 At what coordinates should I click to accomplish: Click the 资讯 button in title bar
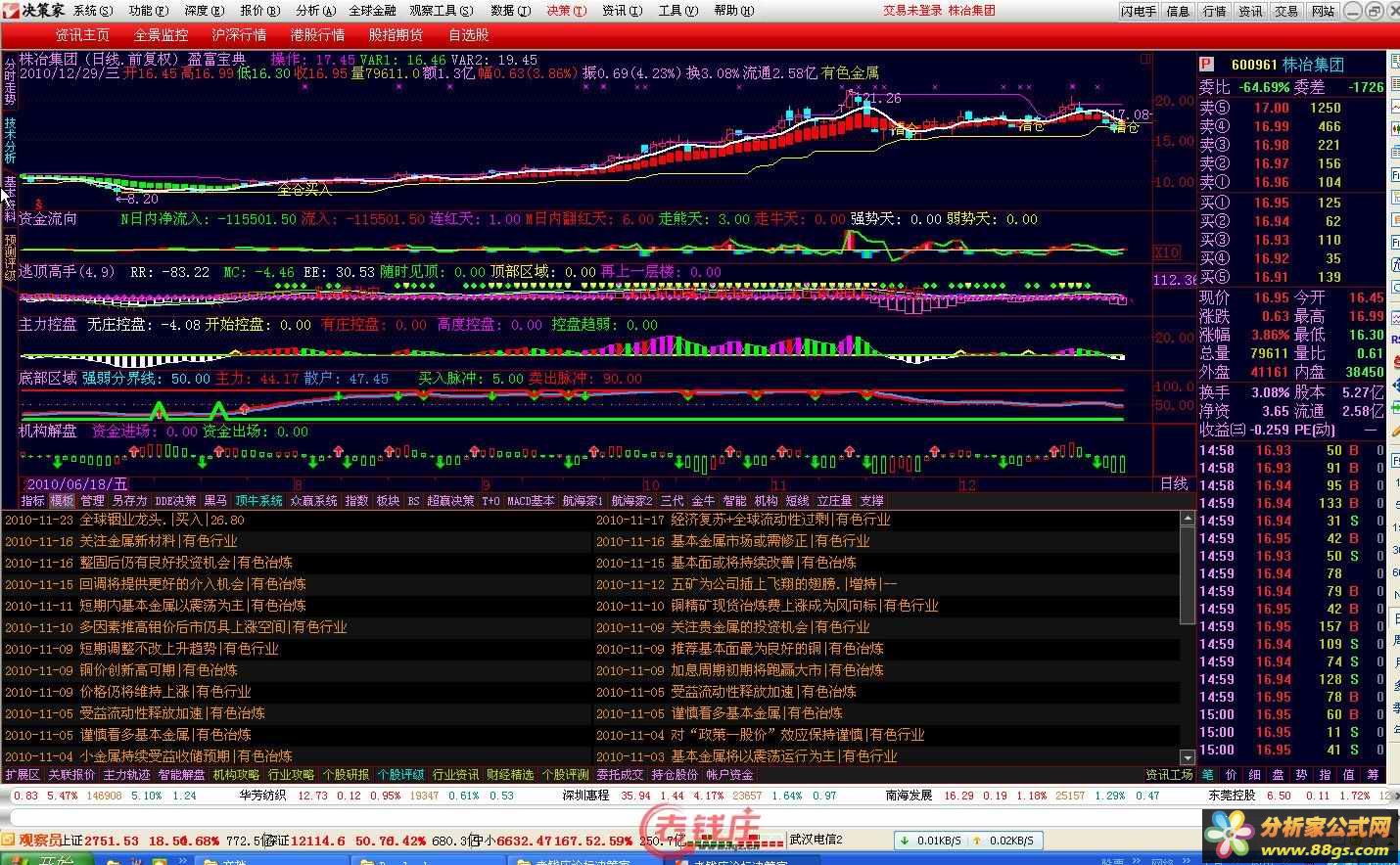(x=1250, y=11)
